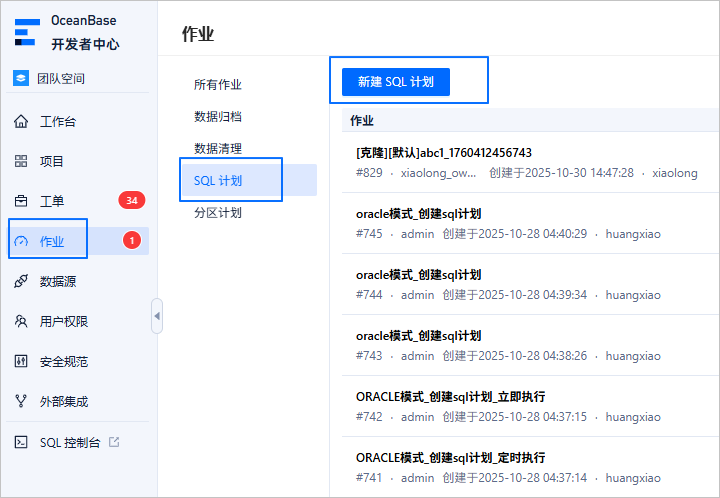Click the gauge icon next to 作业
The image size is (720, 498).
(21, 241)
